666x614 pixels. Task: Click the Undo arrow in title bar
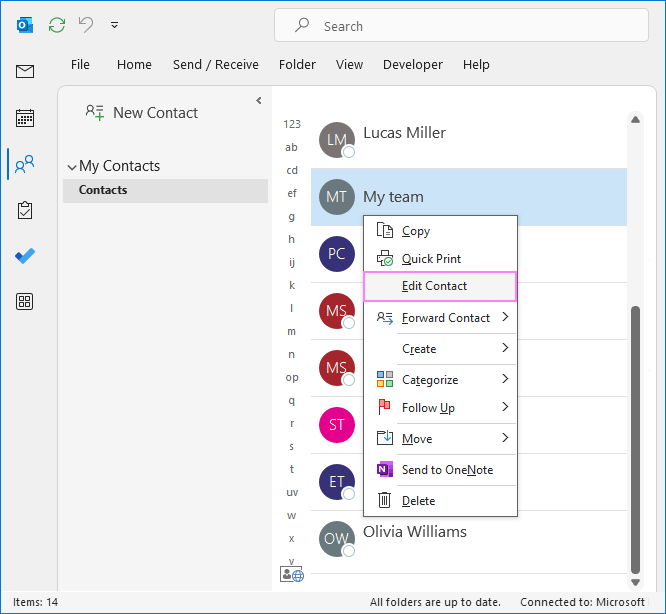click(x=86, y=24)
